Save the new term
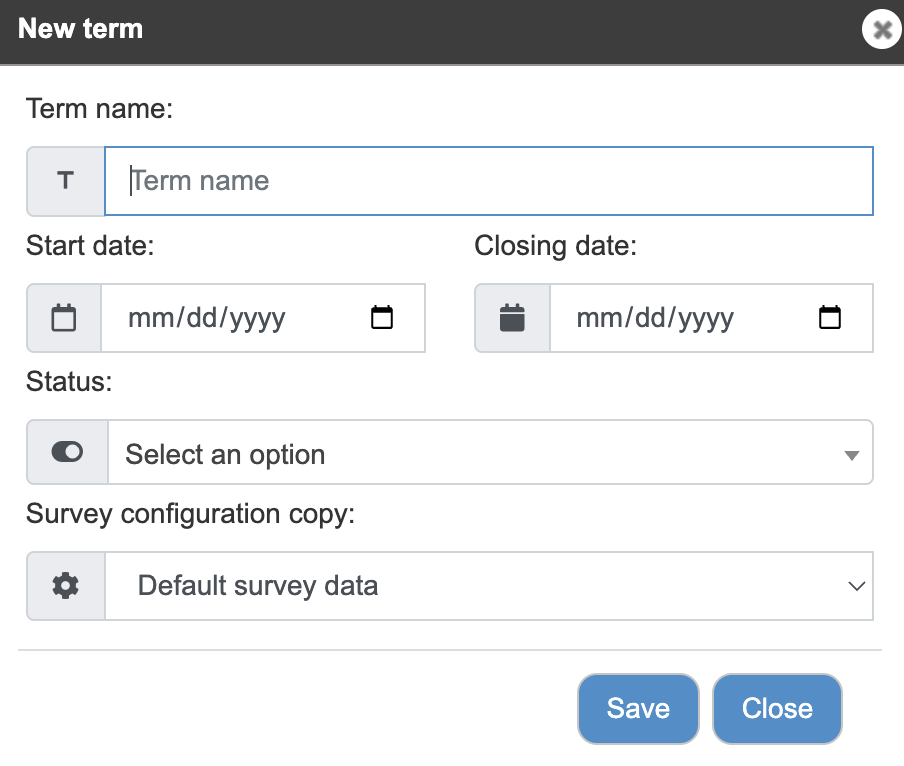904x766 pixels. point(638,708)
